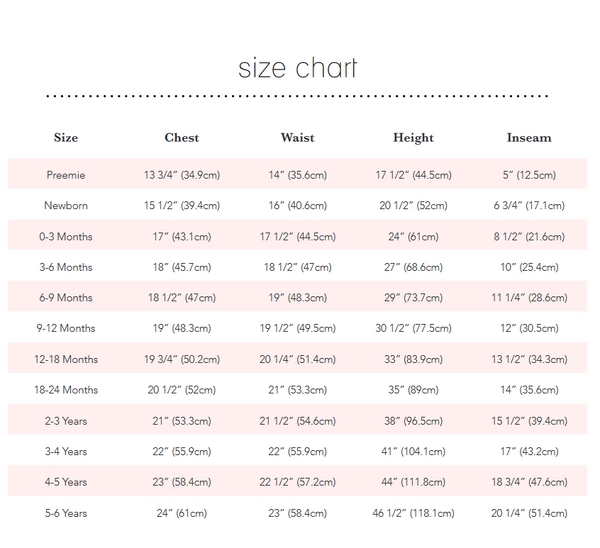600x548 pixels.
Task: Select the Newborn size label
Action: coord(66,206)
